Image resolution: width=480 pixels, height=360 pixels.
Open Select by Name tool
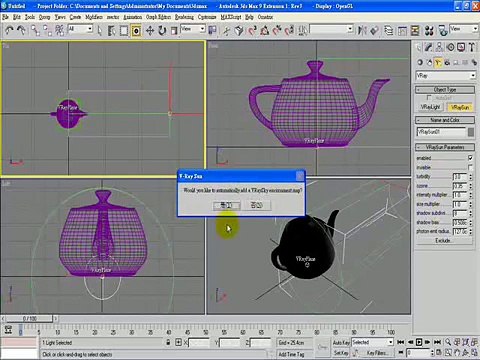click(x=111, y=31)
